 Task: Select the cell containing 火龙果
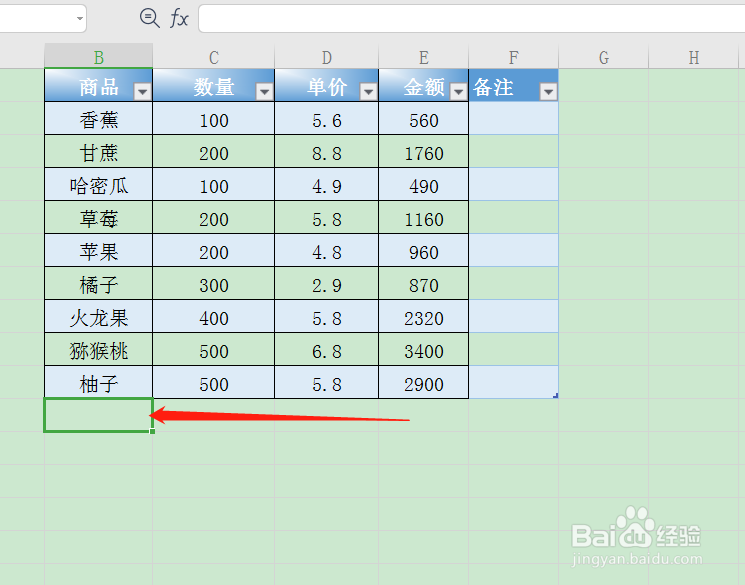point(98,316)
